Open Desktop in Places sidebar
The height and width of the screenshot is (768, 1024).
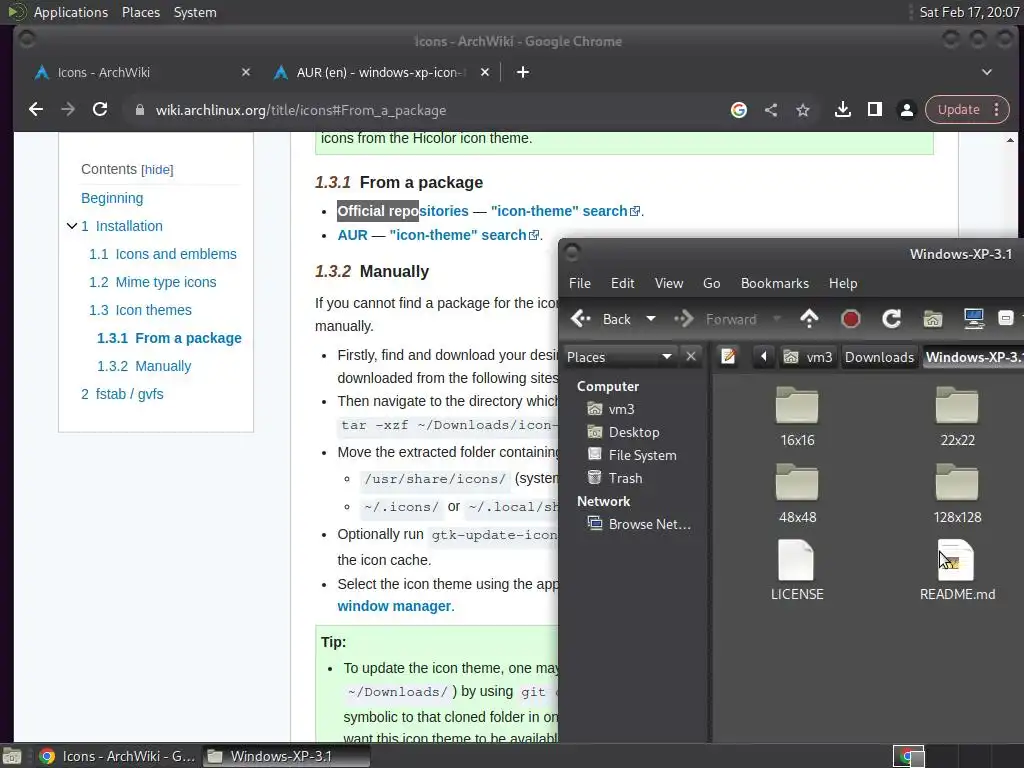(624, 432)
